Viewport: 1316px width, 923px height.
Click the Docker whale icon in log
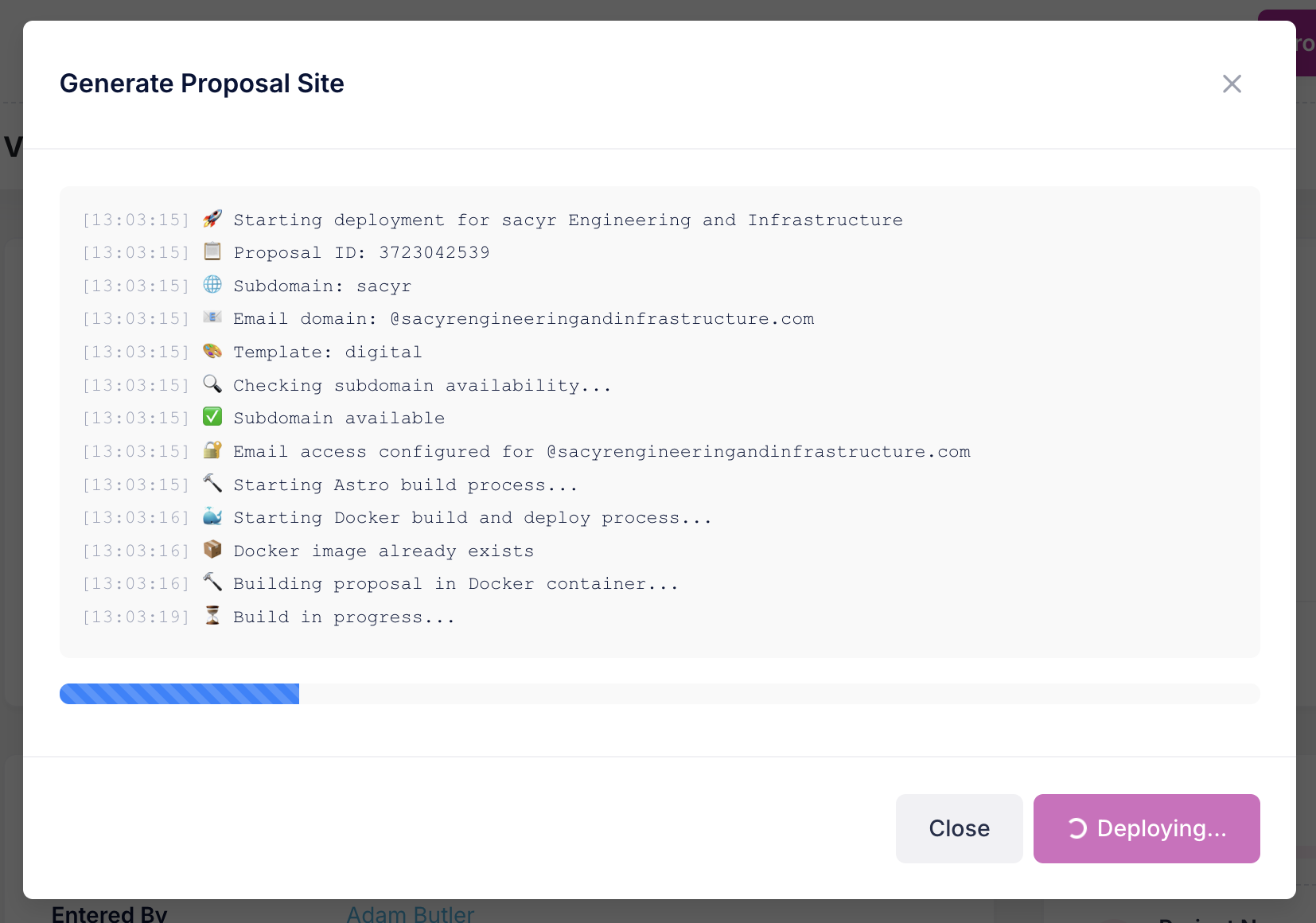tap(212, 516)
